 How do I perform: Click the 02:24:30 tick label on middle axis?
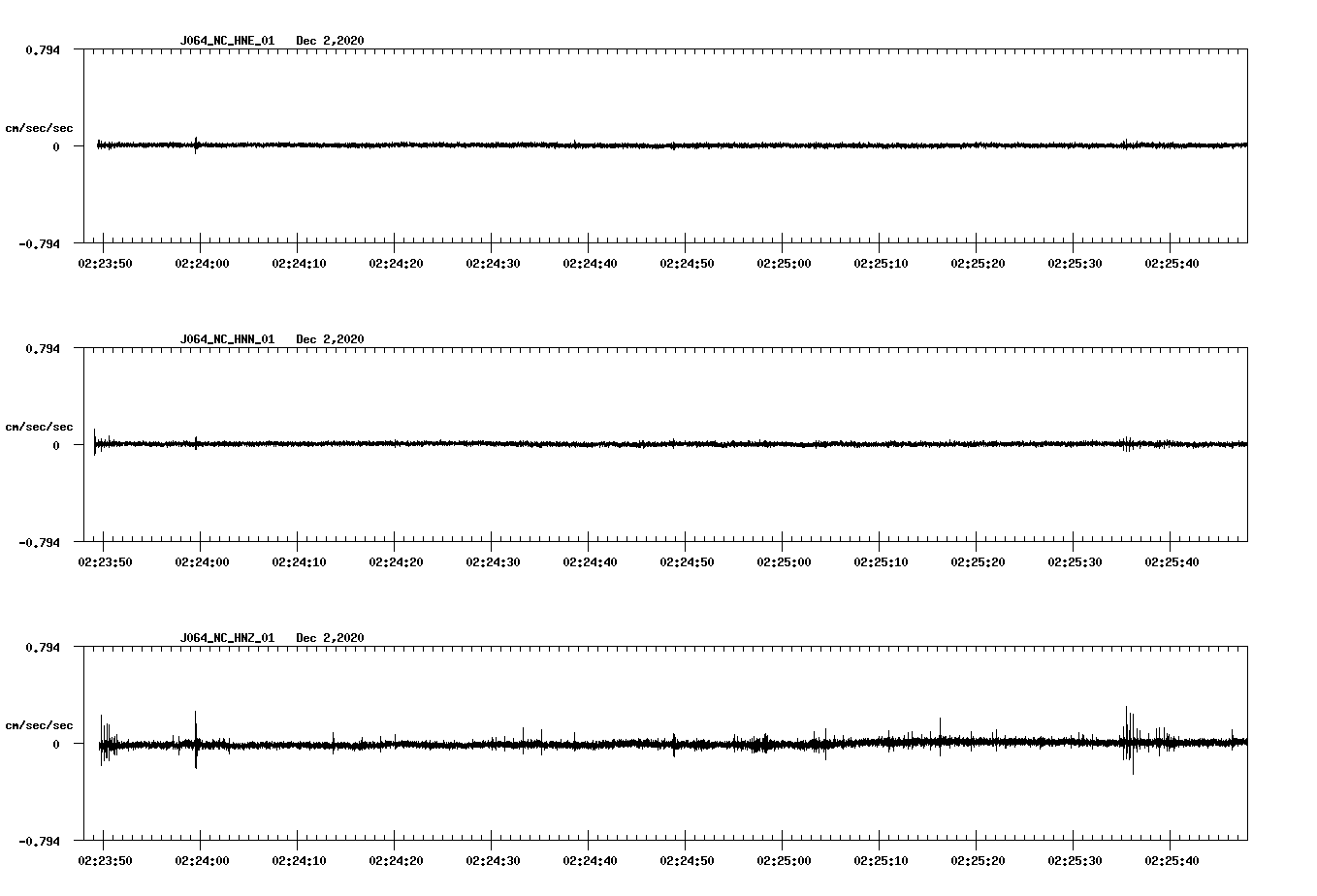pyautogui.click(x=494, y=560)
